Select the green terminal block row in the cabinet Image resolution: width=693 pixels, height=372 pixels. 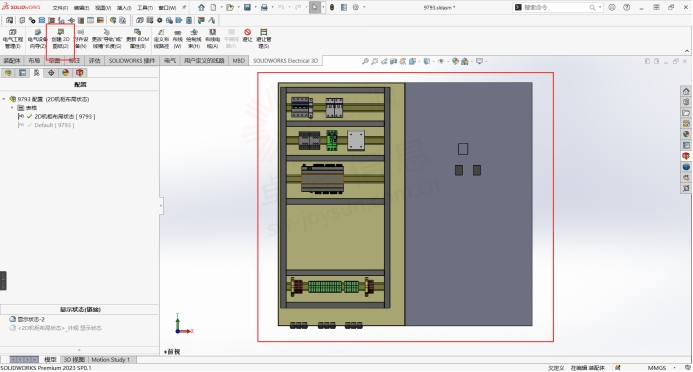coord(334,287)
